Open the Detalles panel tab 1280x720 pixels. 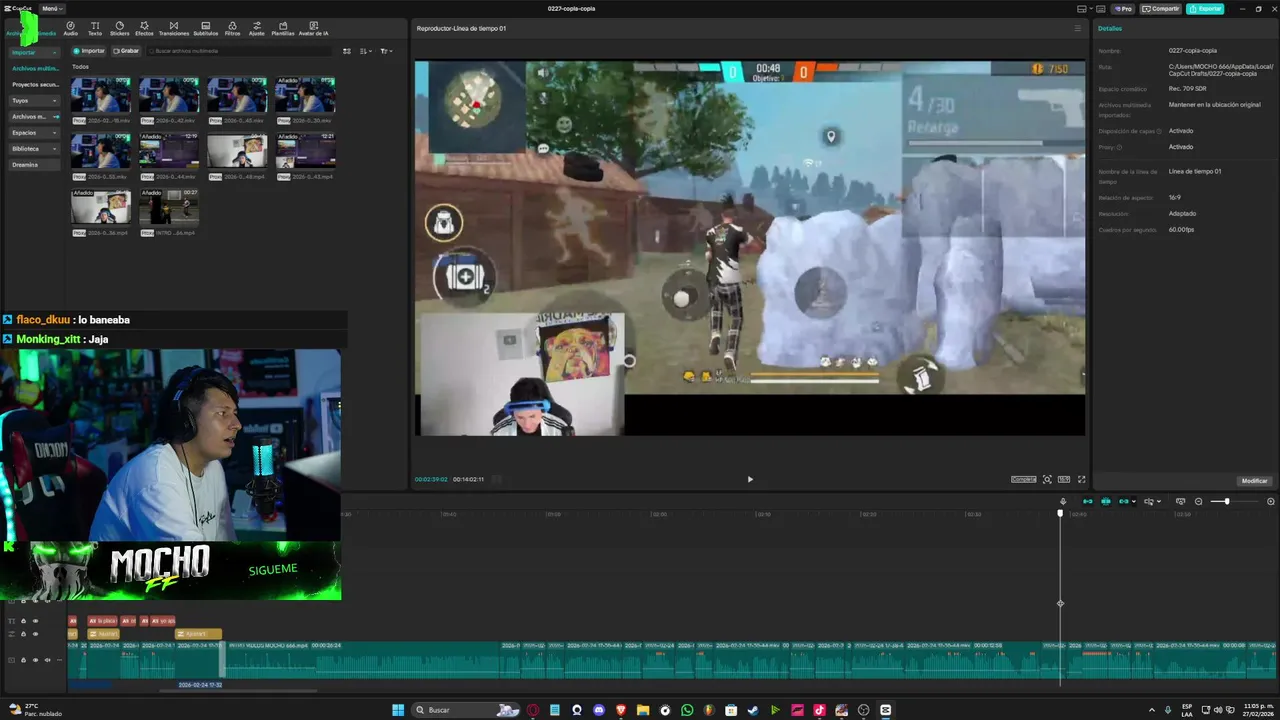click(x=1110, y=28)
